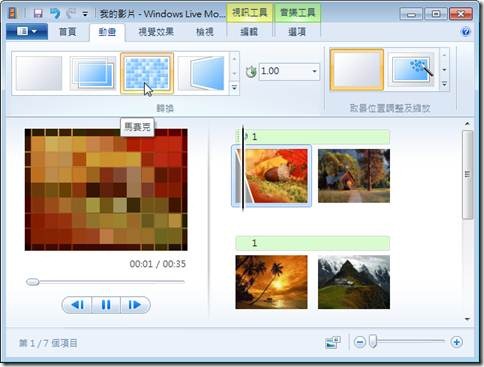Go to previous frame in preview
This screenshot has height=367, width=484.
coord(77,305)
